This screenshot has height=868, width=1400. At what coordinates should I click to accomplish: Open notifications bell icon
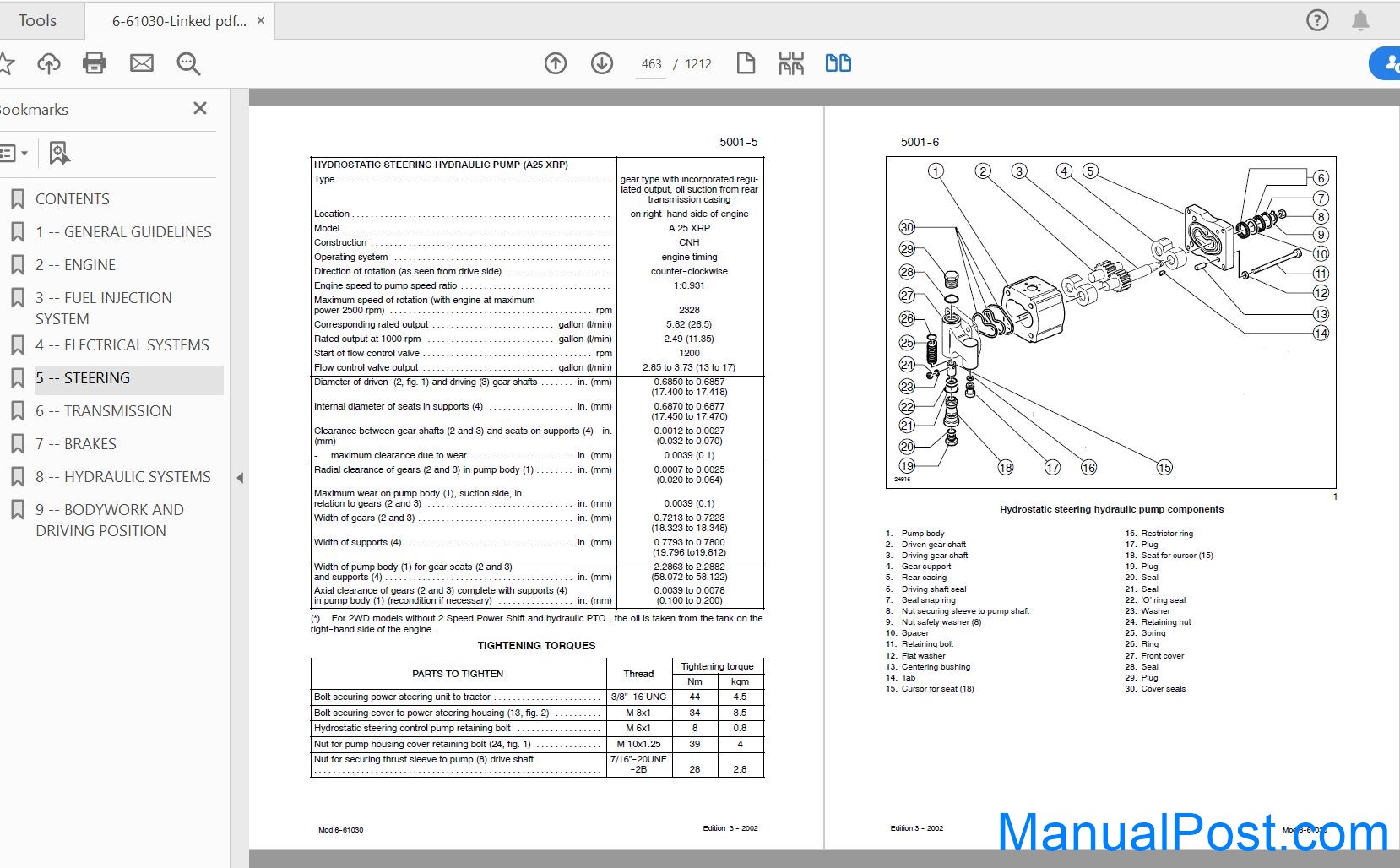point(1360,20)
